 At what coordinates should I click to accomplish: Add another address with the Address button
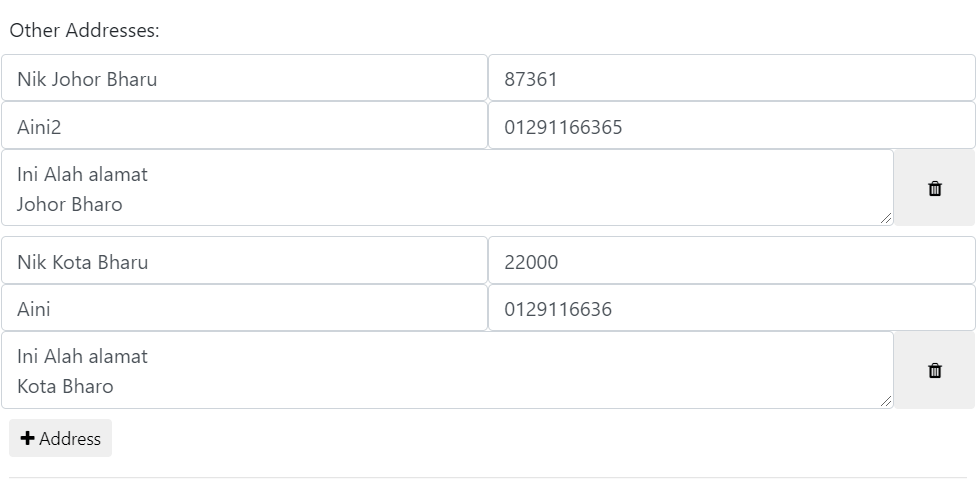click(61, 438)
